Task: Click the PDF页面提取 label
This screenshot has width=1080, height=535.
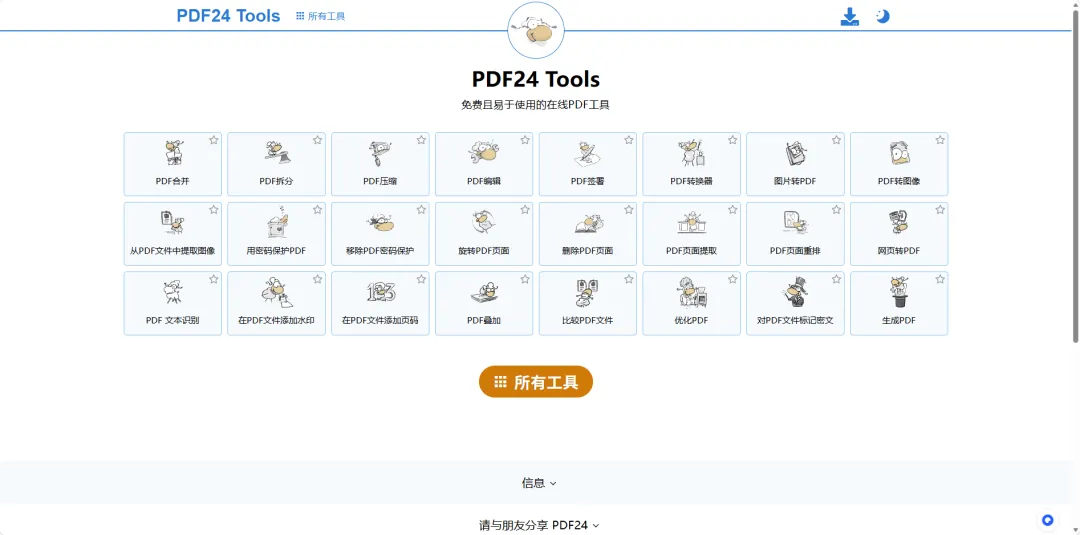Action: 692,251
